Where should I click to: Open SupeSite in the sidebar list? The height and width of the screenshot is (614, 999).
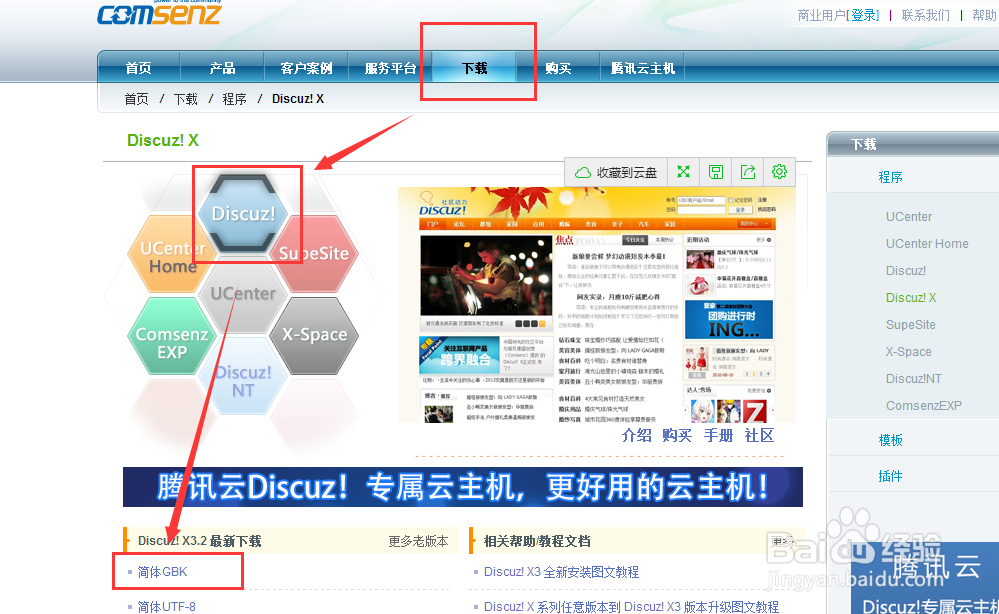(x=910, y=325)
